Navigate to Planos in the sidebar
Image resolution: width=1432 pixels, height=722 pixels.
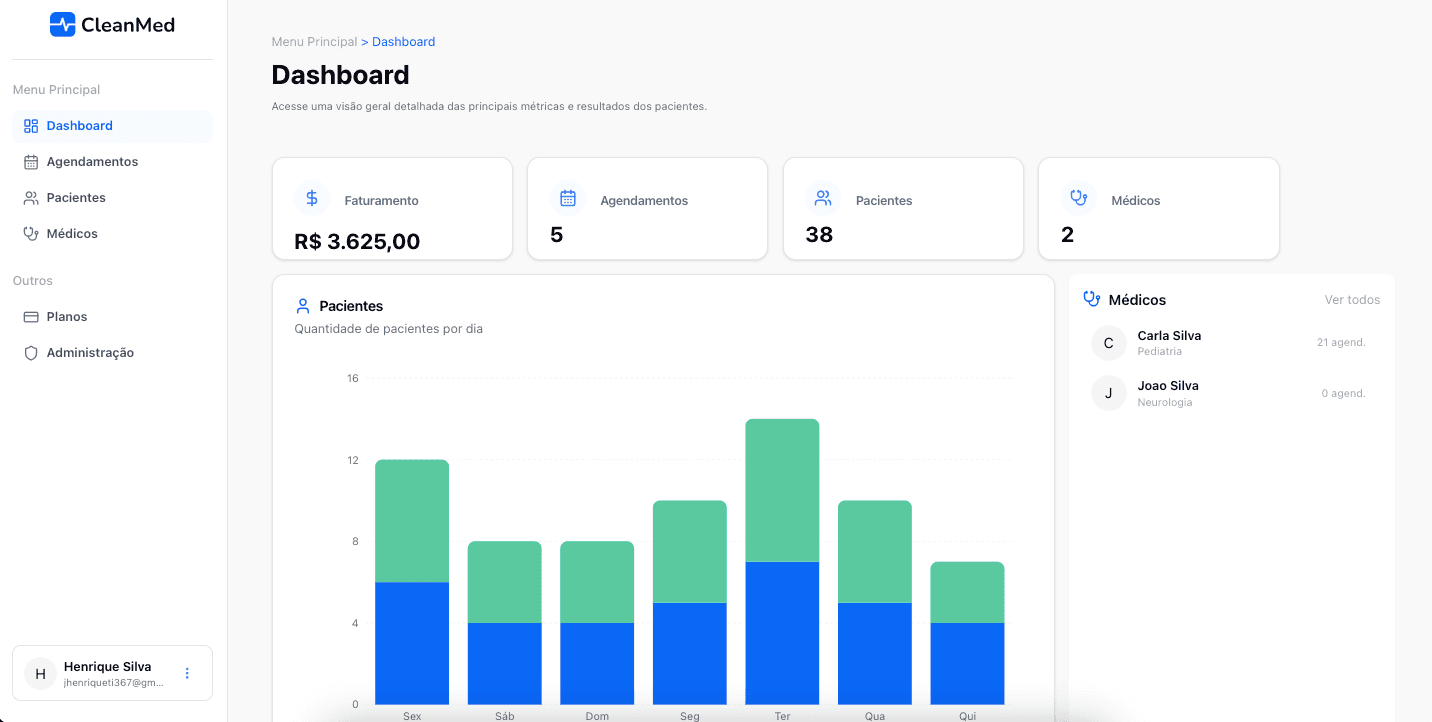(67, 317)
